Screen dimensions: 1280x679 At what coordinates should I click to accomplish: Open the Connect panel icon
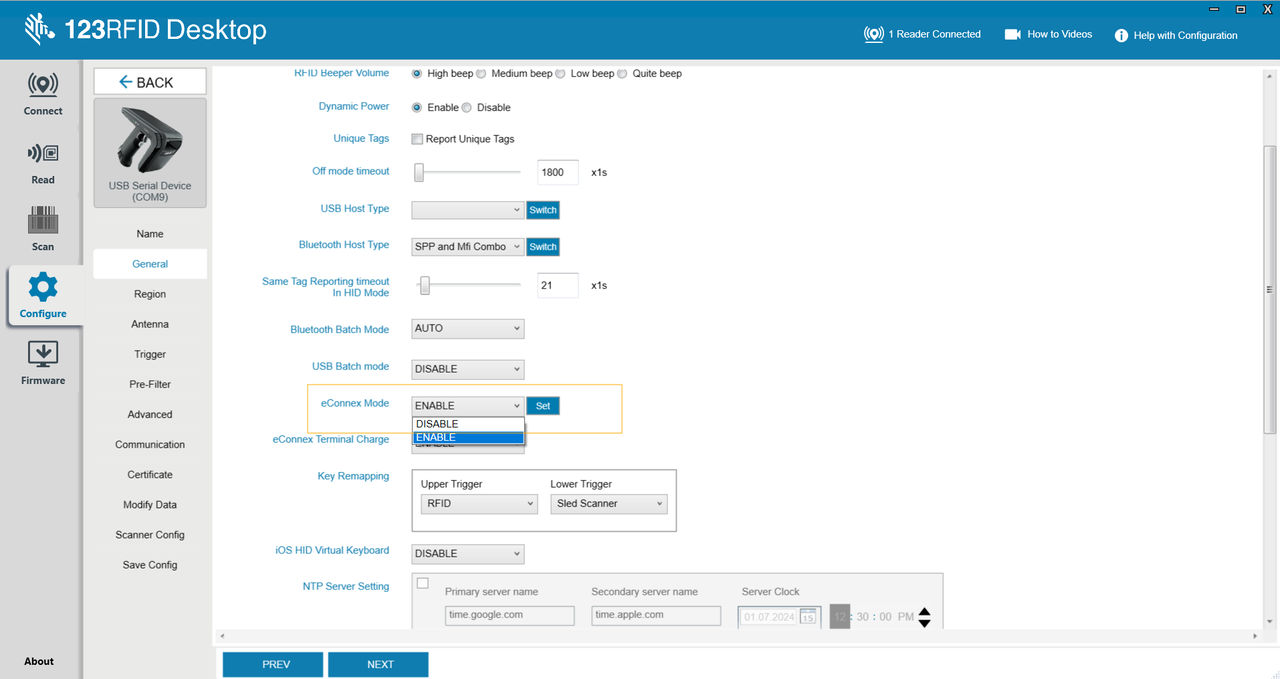coord(43,85)
